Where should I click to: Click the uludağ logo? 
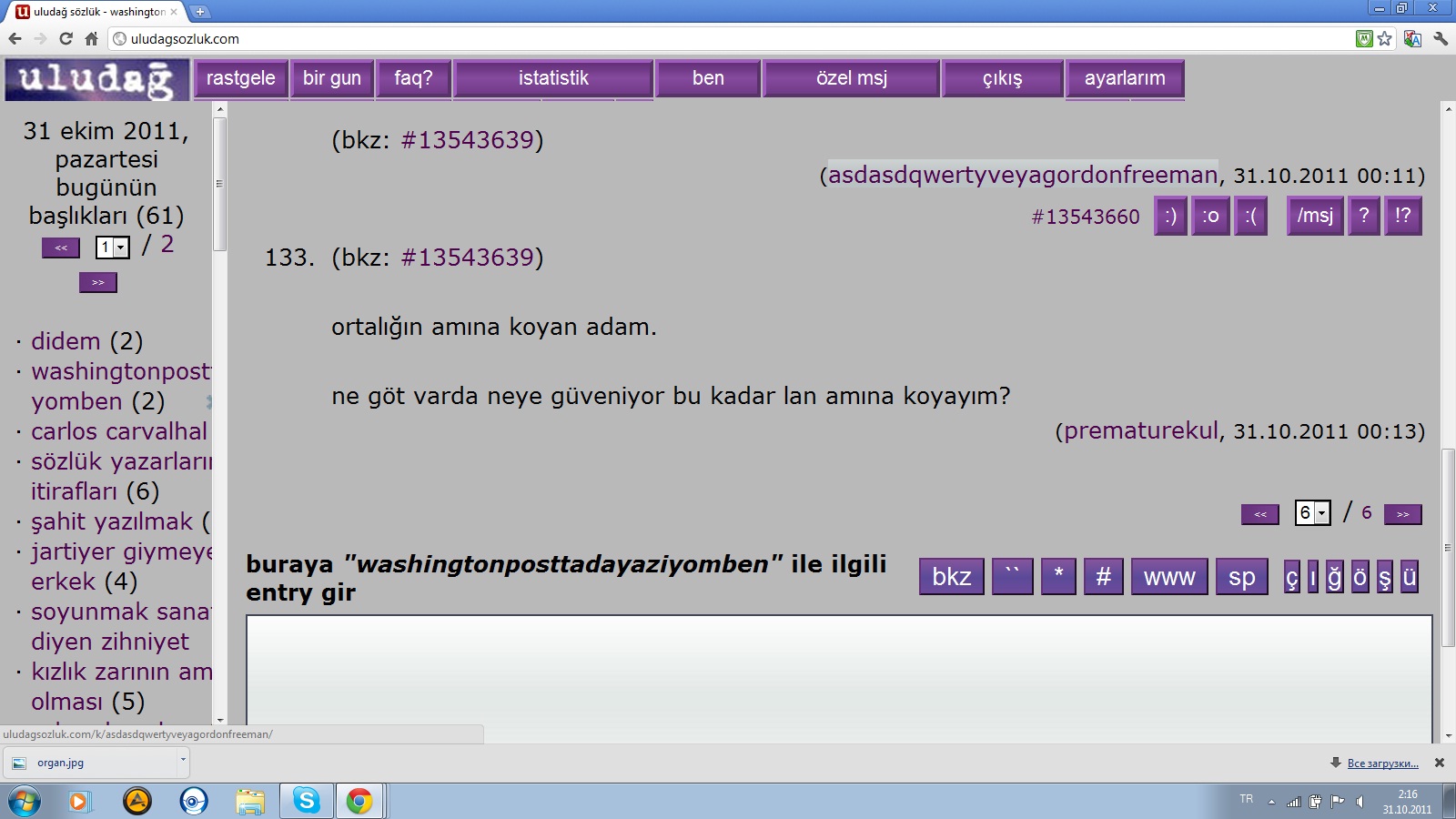96,79
